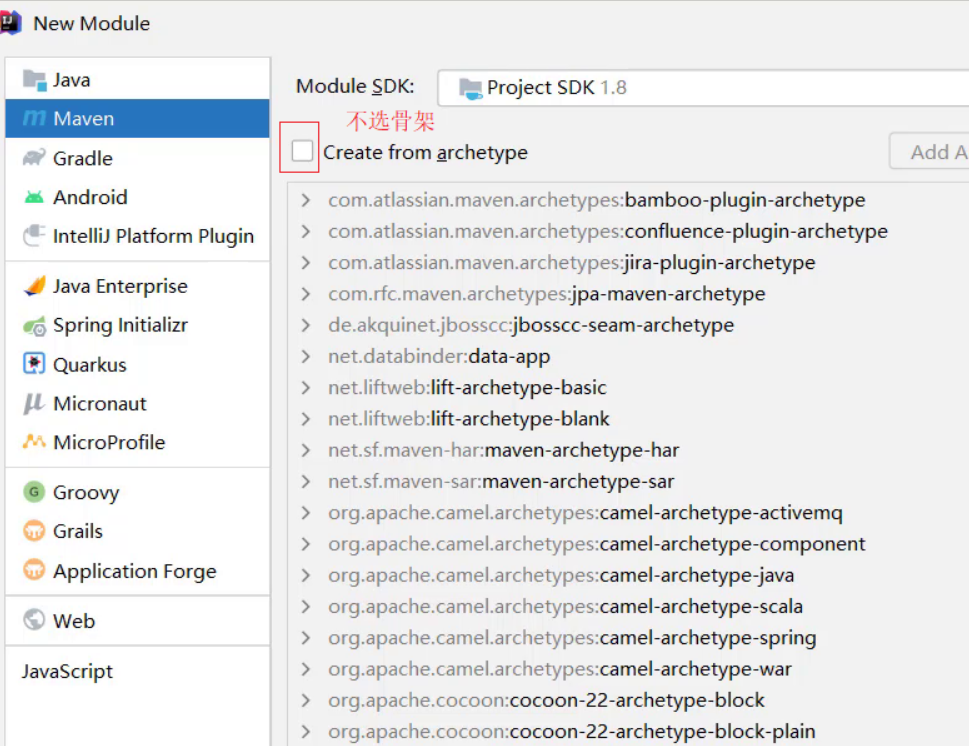Choose MicroProfile module type

coord(137,443)
